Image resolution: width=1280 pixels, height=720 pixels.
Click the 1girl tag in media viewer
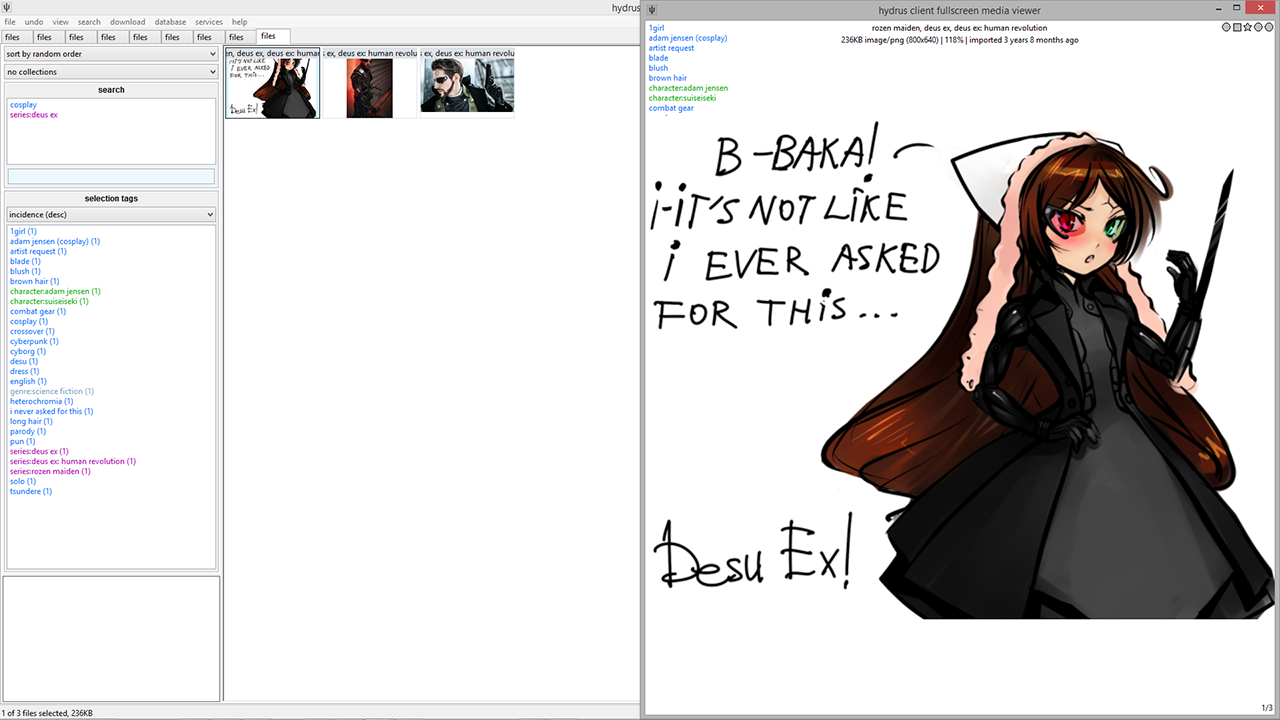coord(656,28)
